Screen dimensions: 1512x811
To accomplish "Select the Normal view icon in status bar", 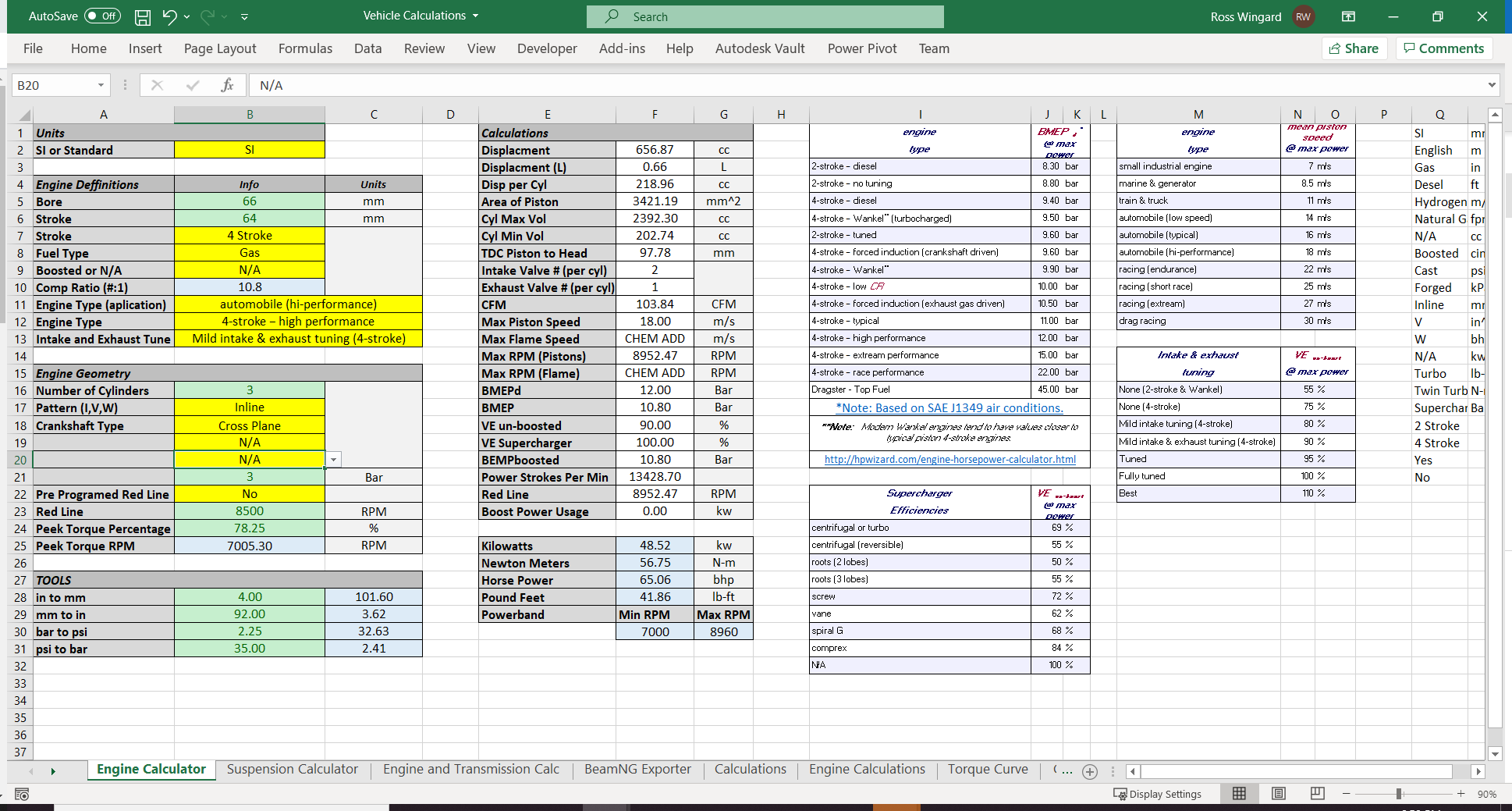I will [1239, 794].
